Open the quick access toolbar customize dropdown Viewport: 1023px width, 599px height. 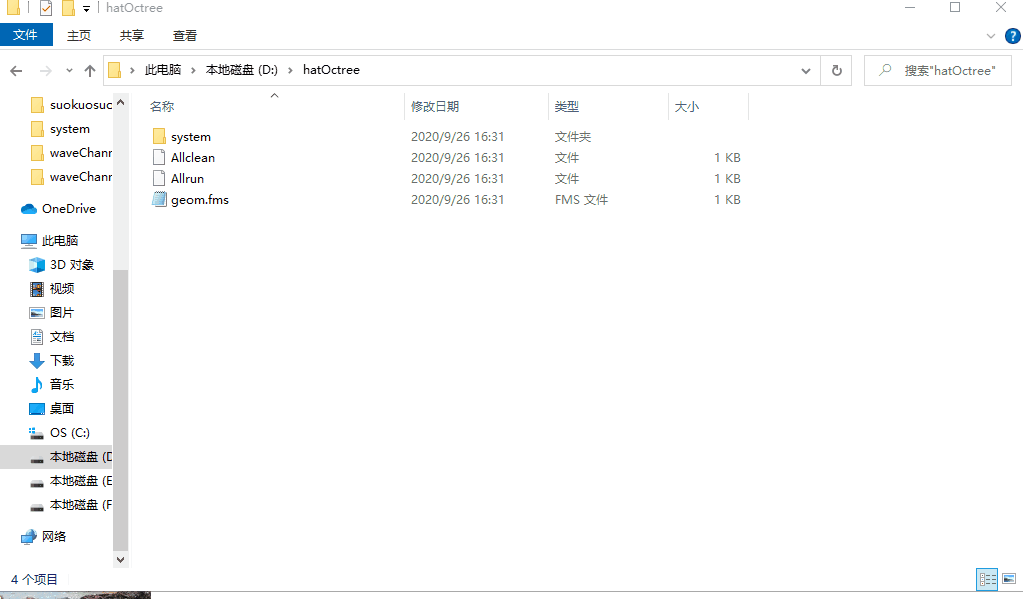point(85,7)
